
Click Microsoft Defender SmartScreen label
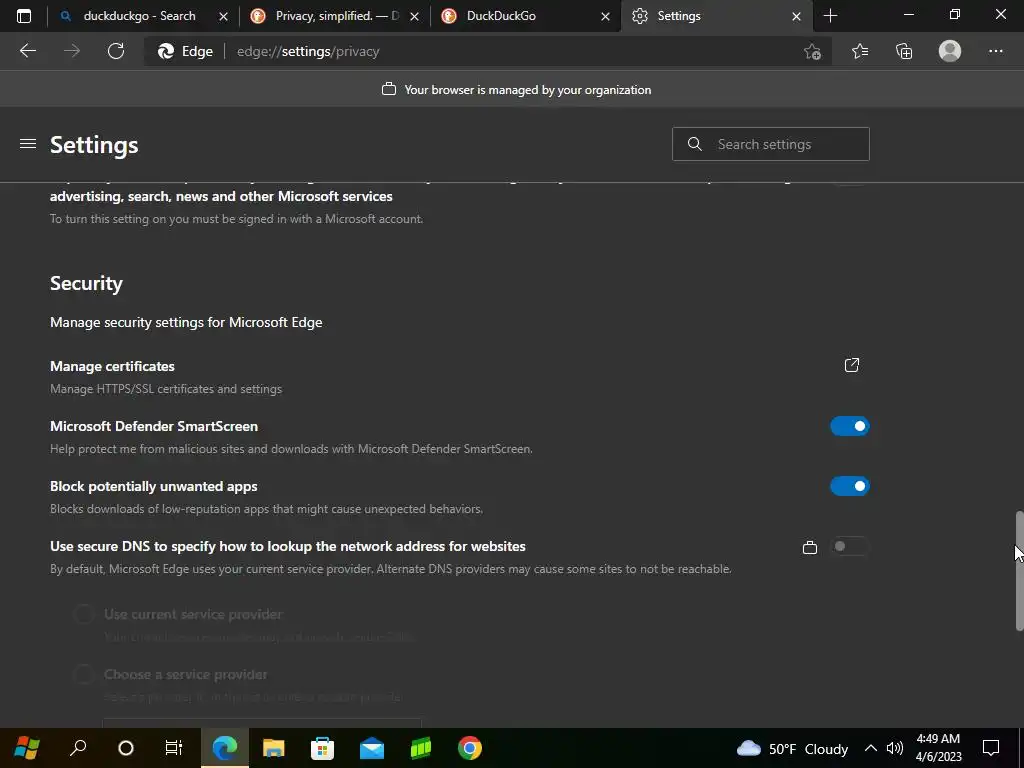pyautogui.click(x=154, y=426)
